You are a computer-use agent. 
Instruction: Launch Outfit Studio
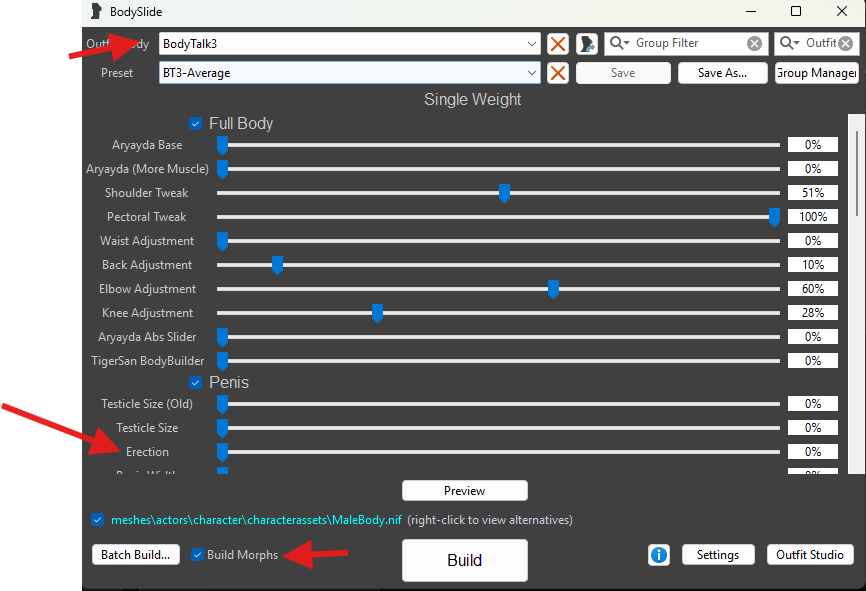click(x=810, y=555)
